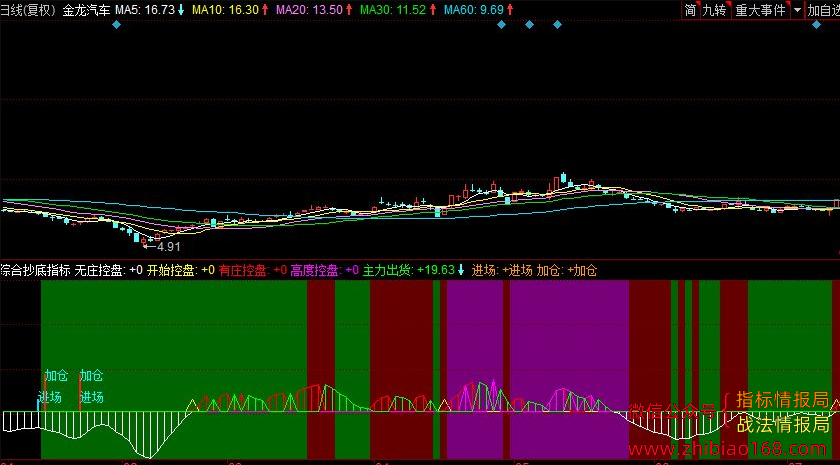Screen dimensions: 840x465
Task: Click the 日线(复权) period label
Action: [x=29, y=10]
